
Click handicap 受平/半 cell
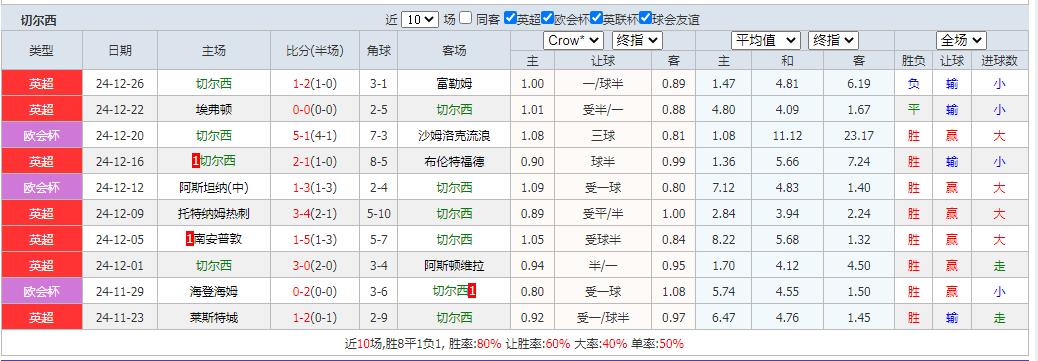(x=603, y=213)
